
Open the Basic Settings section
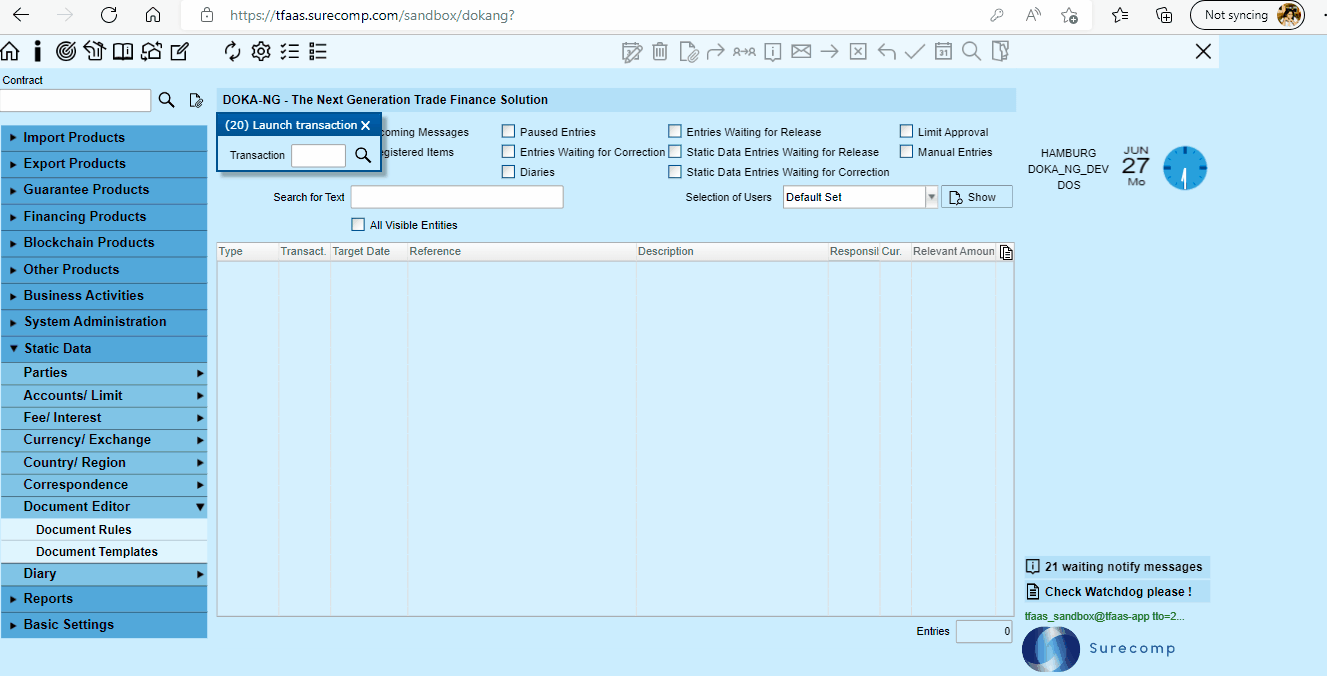point(104,625)
